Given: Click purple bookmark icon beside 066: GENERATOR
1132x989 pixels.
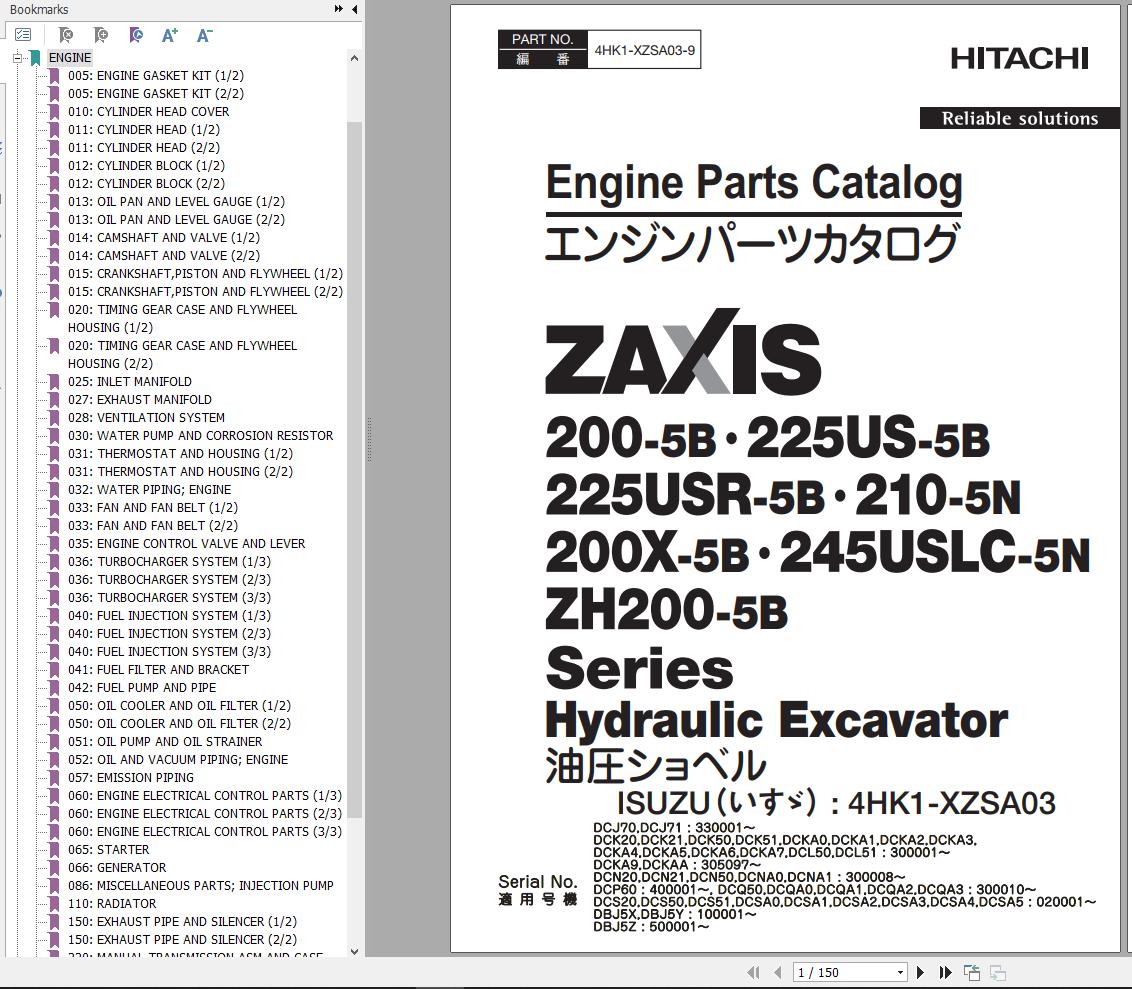Looking at the screenshot, I should (x=54, y=868).
